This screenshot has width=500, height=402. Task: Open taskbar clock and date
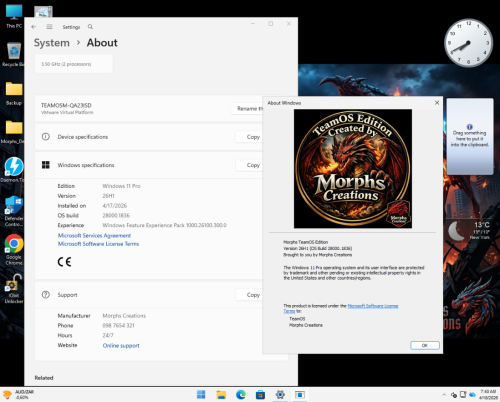pos(488,395)
